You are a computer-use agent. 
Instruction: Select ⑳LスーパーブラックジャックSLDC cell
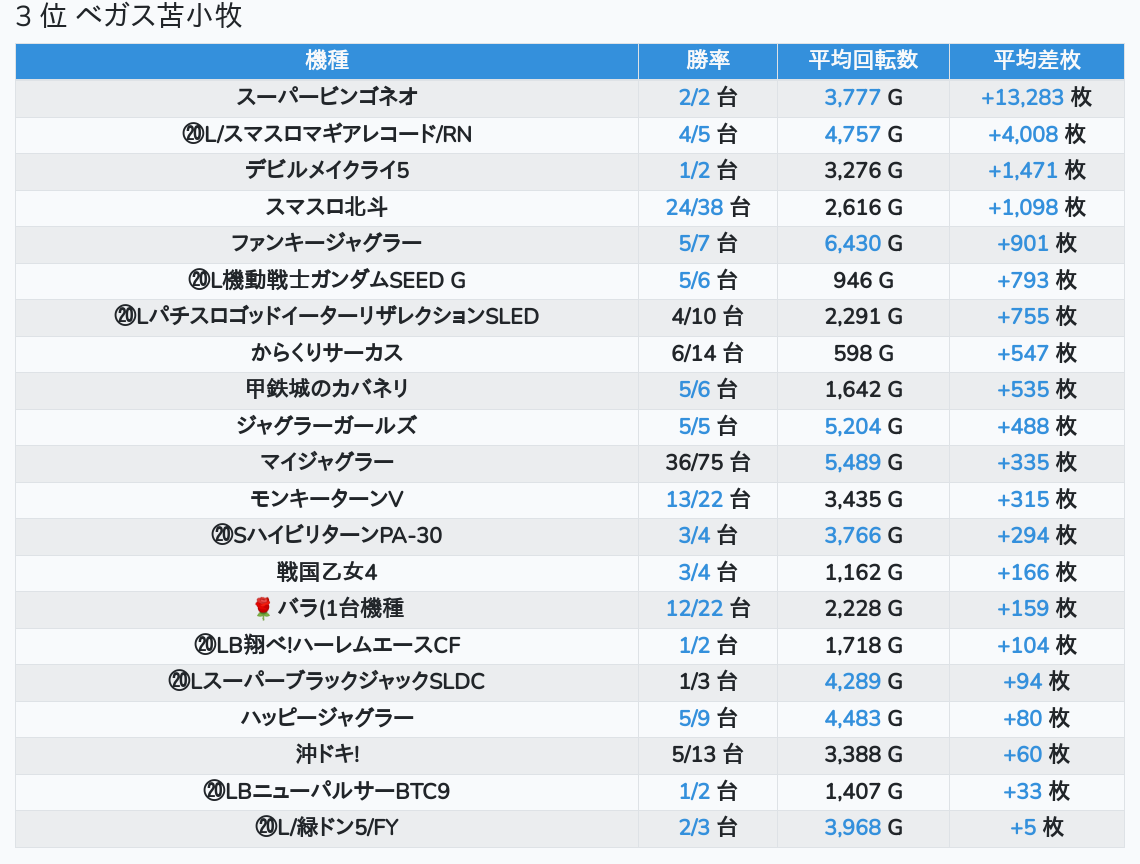pos(326,681)
